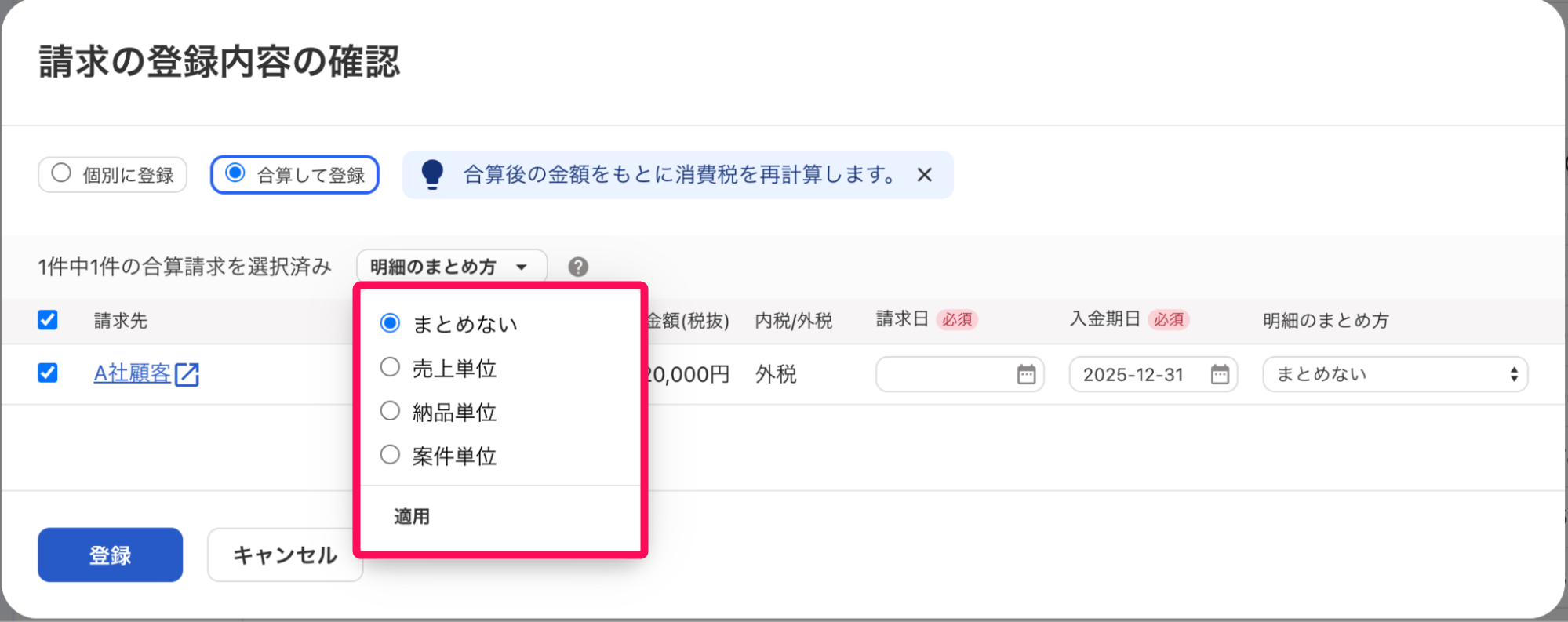Click the 請求日 date input field
1568x622 pixels.
[959, 374]
